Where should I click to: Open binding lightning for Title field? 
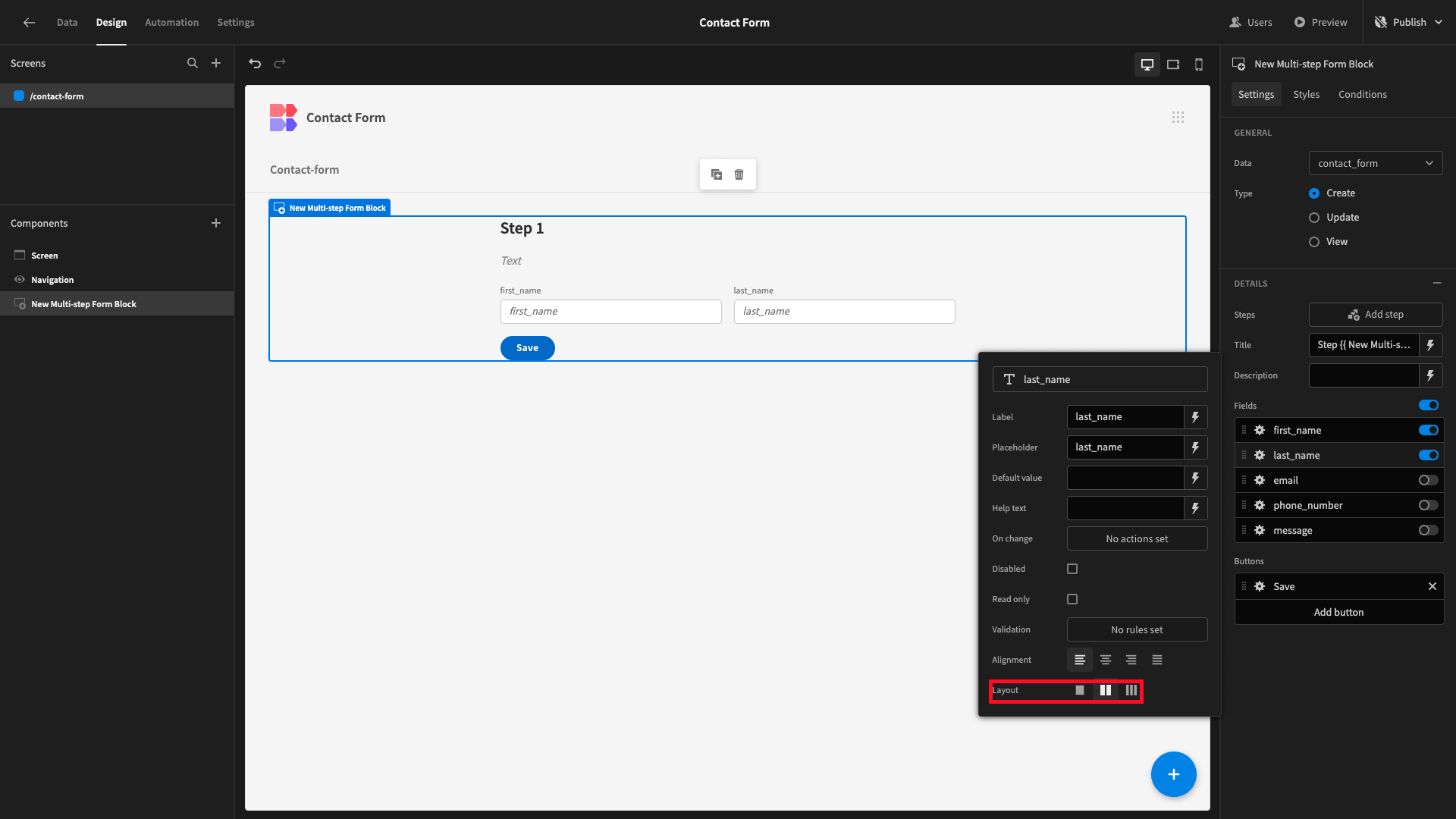click(x=1431, y=345)
